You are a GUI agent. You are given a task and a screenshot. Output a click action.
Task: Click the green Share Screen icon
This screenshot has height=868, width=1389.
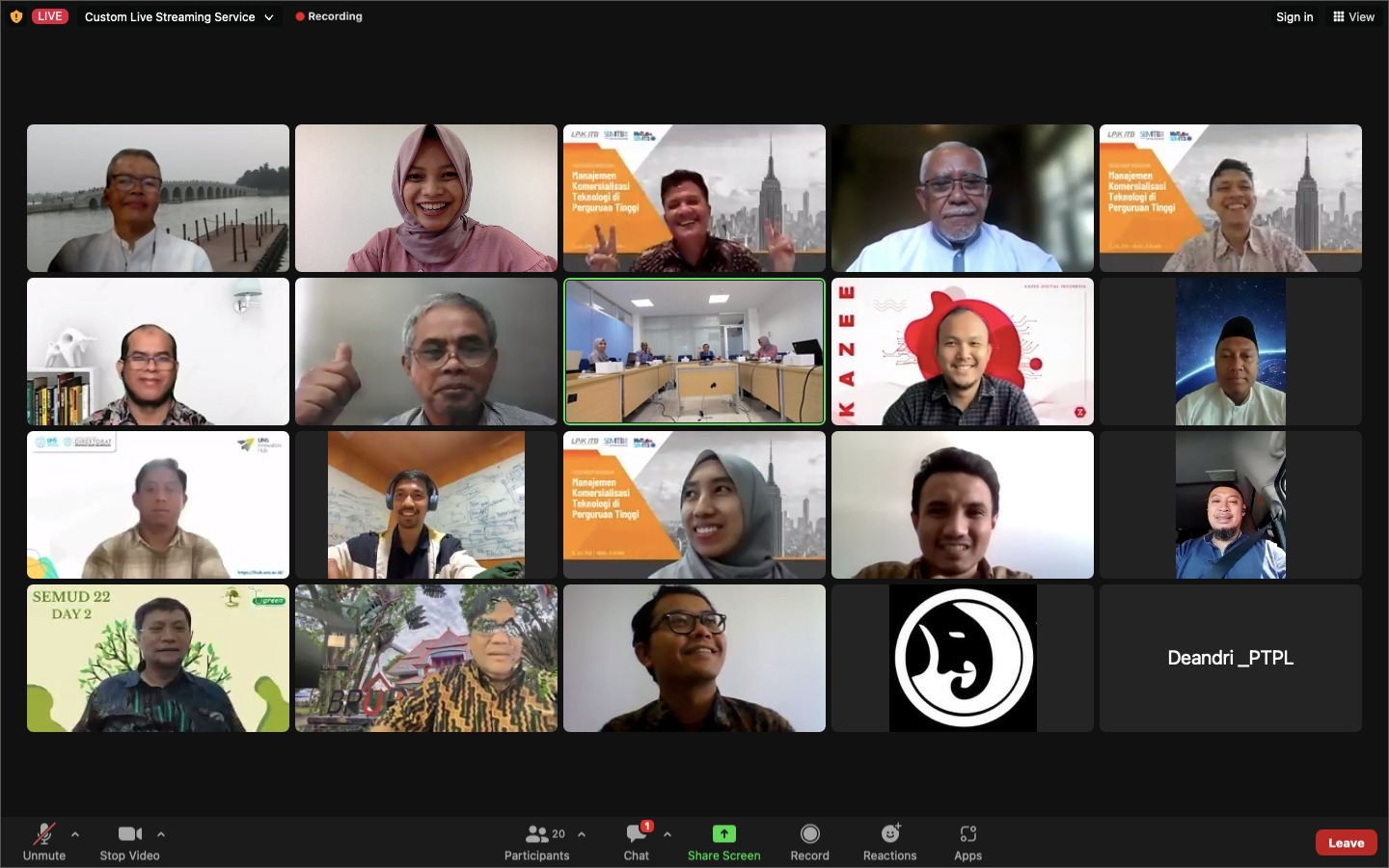(x=723, y=834)
